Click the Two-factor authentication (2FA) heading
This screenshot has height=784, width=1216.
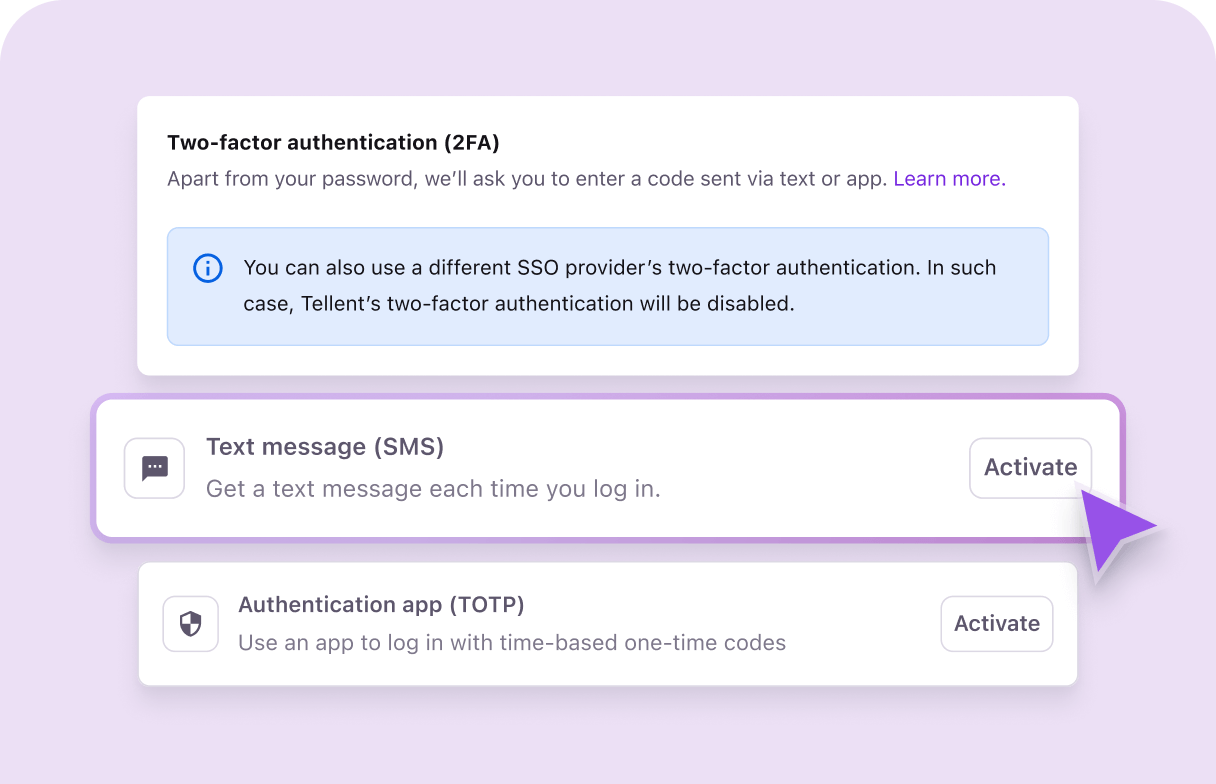click(333, 142)
